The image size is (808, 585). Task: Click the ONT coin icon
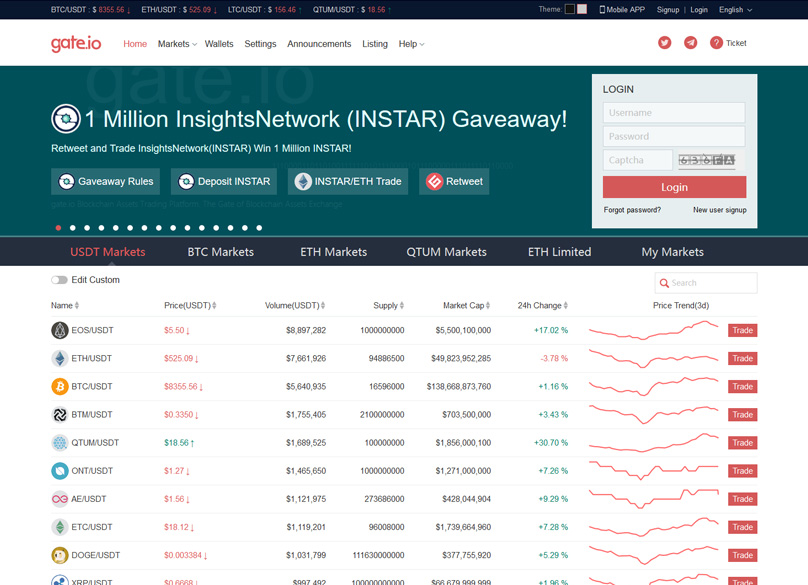coord(60,471)
